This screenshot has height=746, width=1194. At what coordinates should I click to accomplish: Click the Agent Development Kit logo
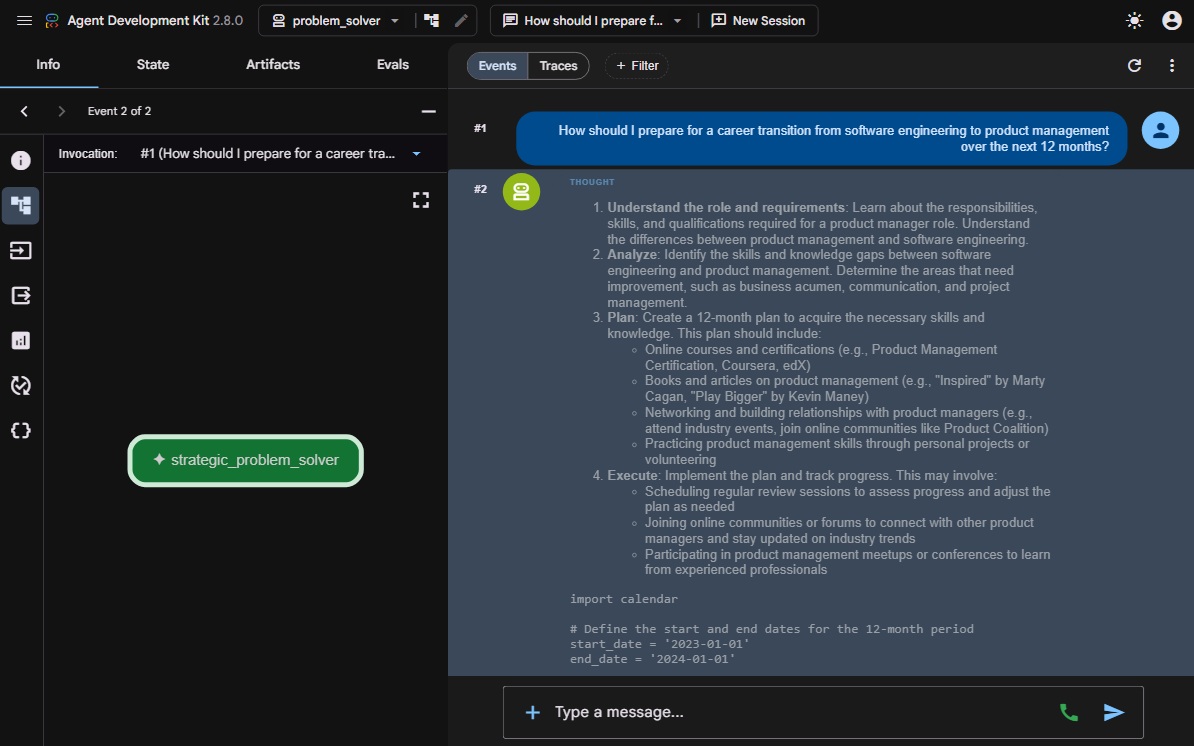tap(52, 21)
